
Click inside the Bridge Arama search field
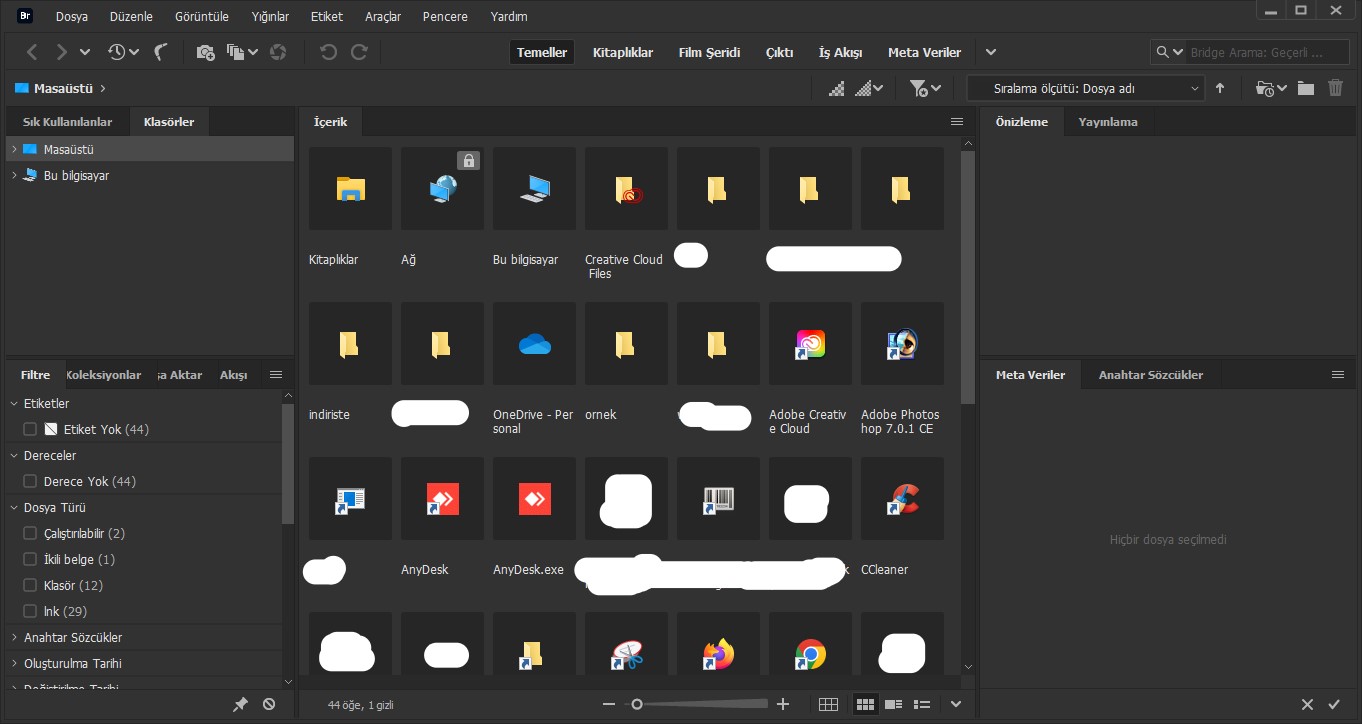pyautogui.click(x=1266, y=52)
